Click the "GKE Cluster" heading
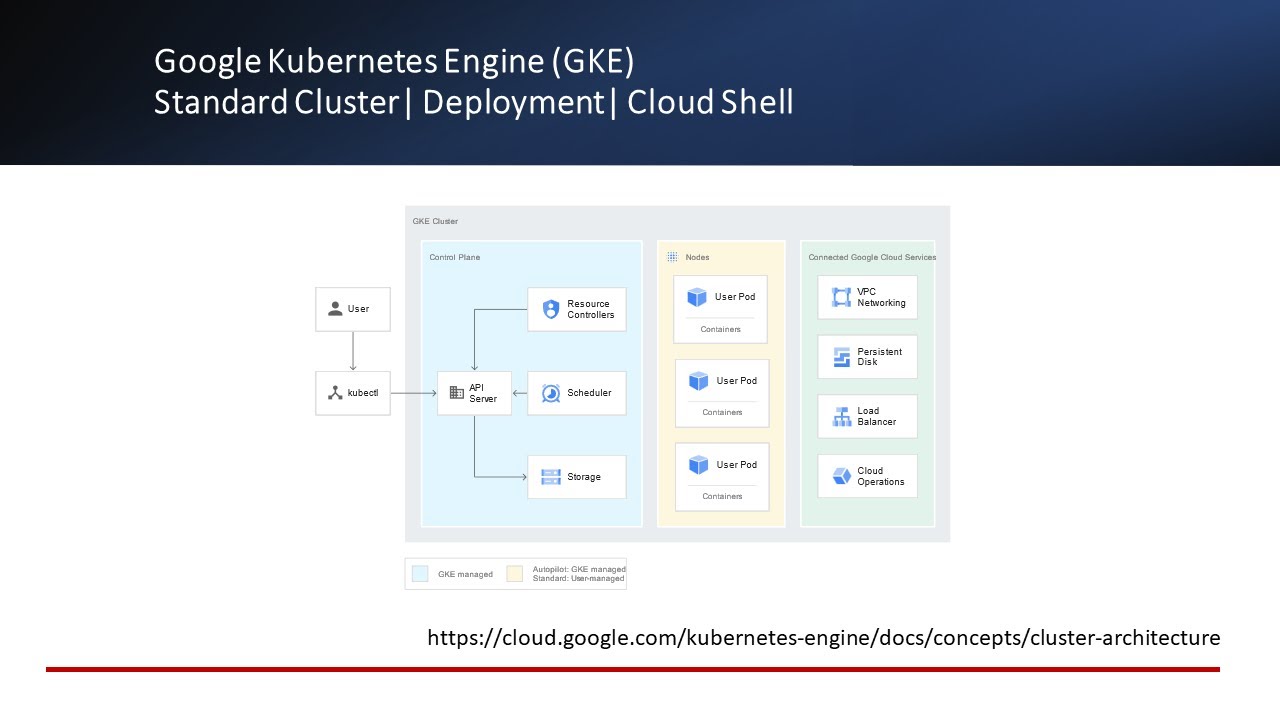Viewport: 1280px width, 720px height. pyautogui.click(x=435, y=221)
